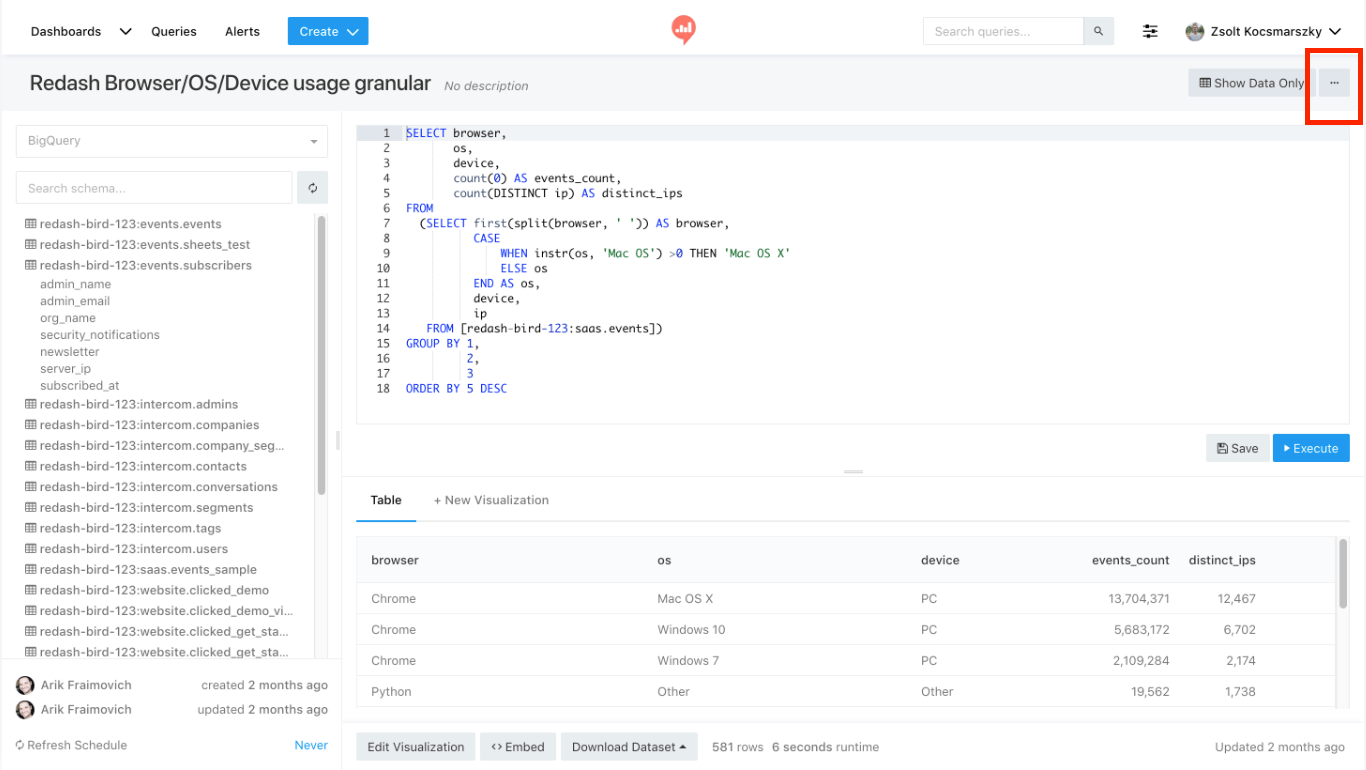This screenshot has width=1366, height=770.
Task: Select the newsletter column in schema
Action: (70, 352)
